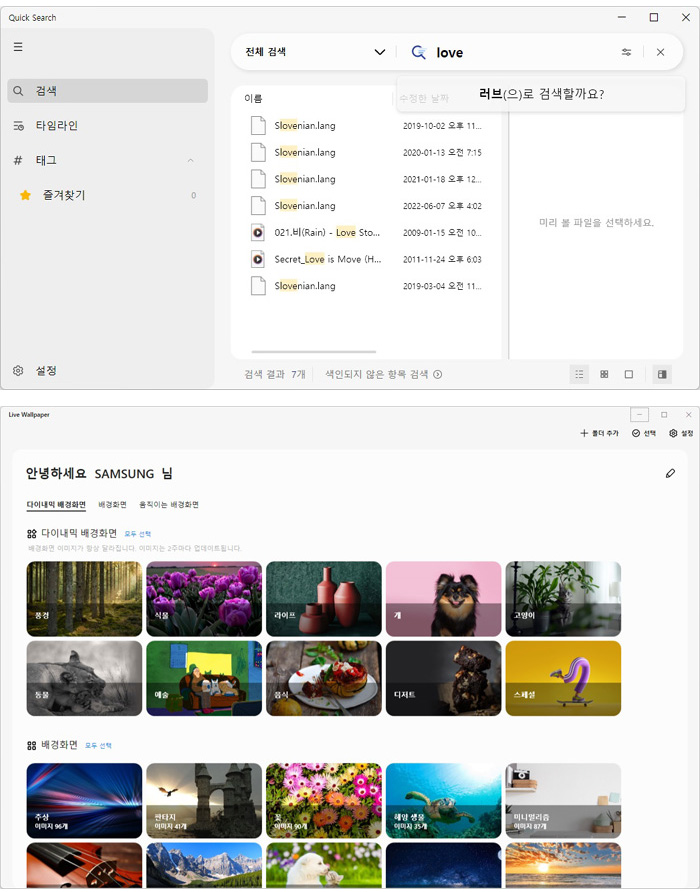Select the 021.비(Rain) - Love Story file

pos(367,233)
